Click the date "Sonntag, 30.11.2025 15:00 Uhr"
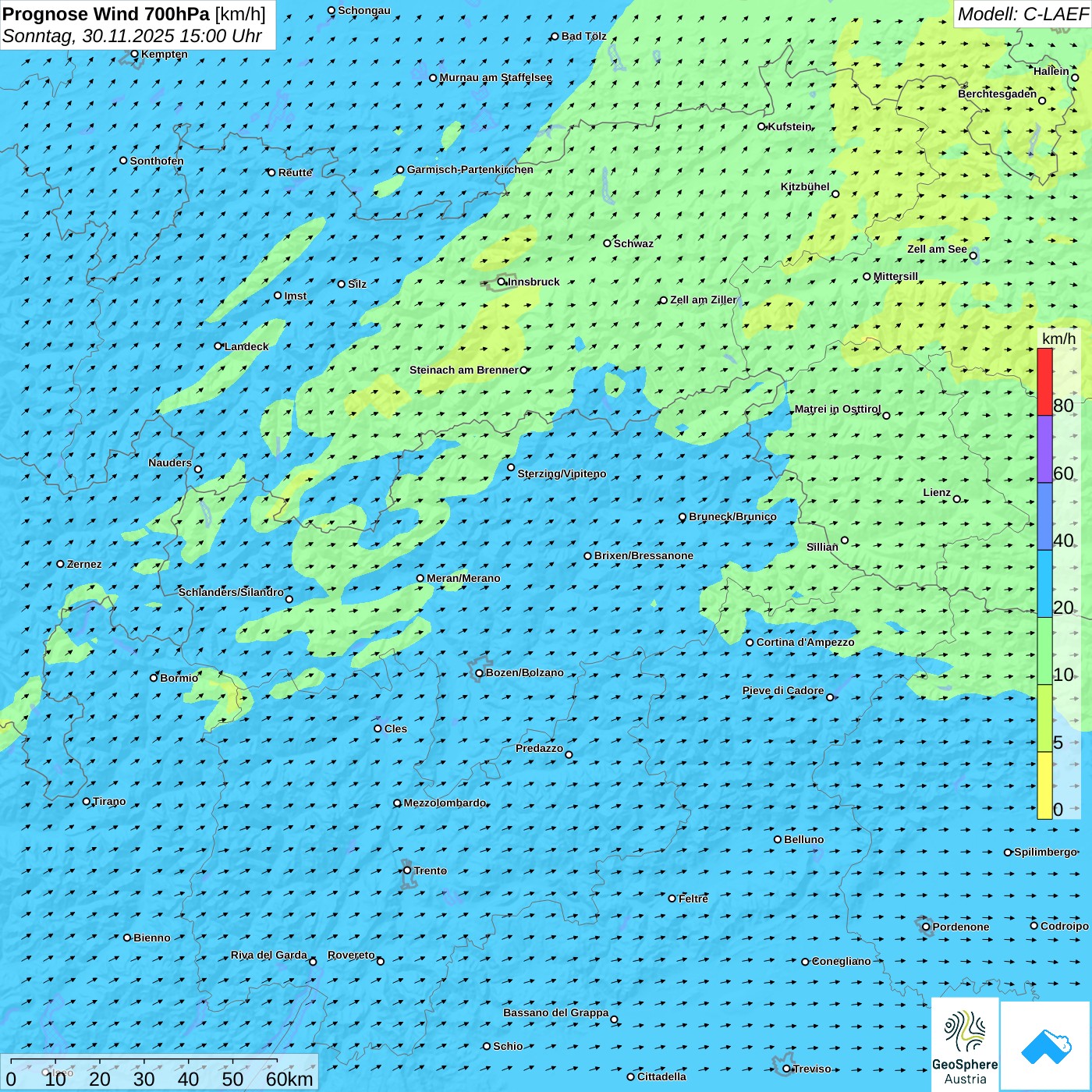 pyautogui.click(x=133, y=36)
